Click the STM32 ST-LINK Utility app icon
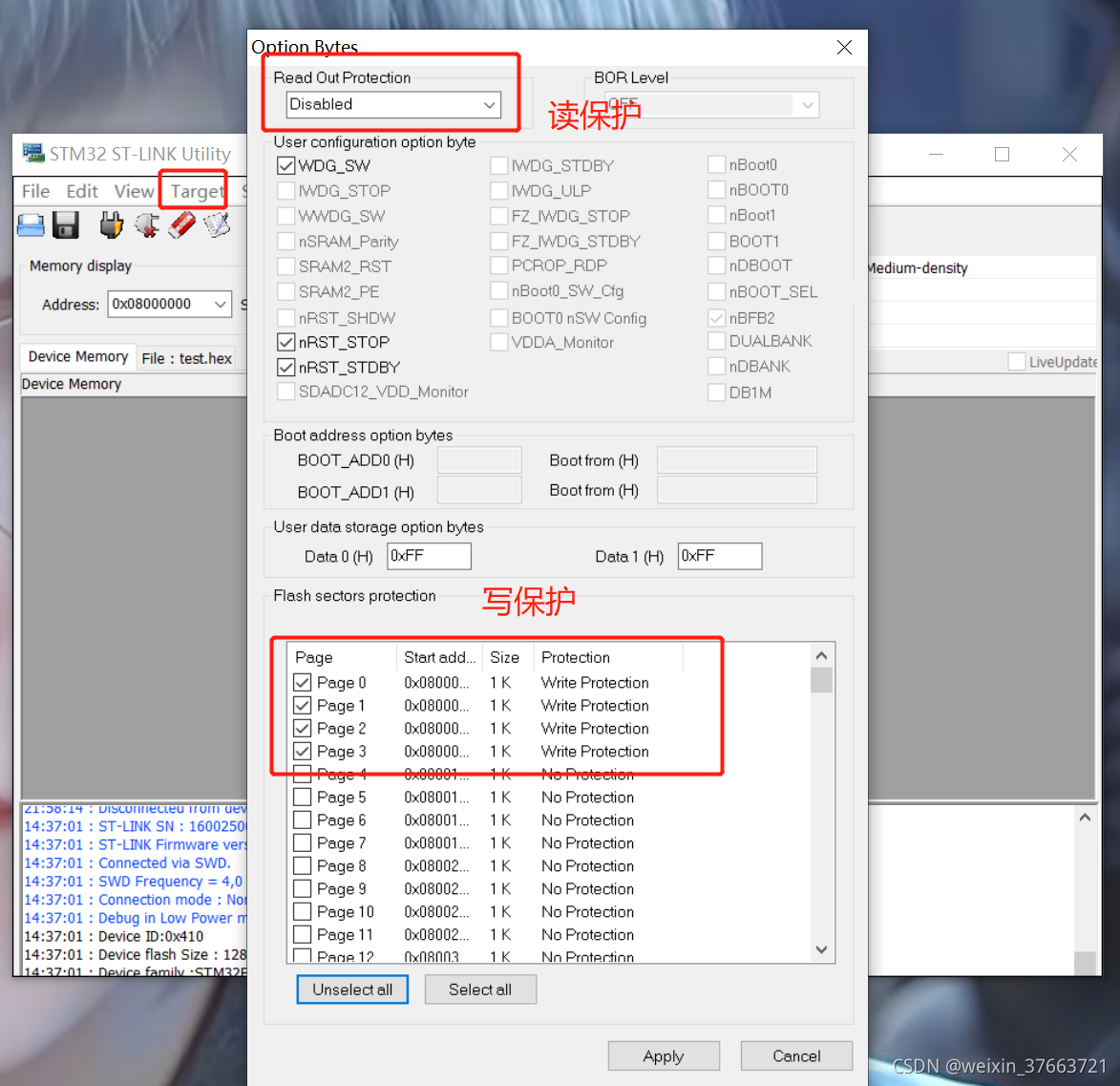The height and width of the screenshot is (1086, 1120). [32, 153]
